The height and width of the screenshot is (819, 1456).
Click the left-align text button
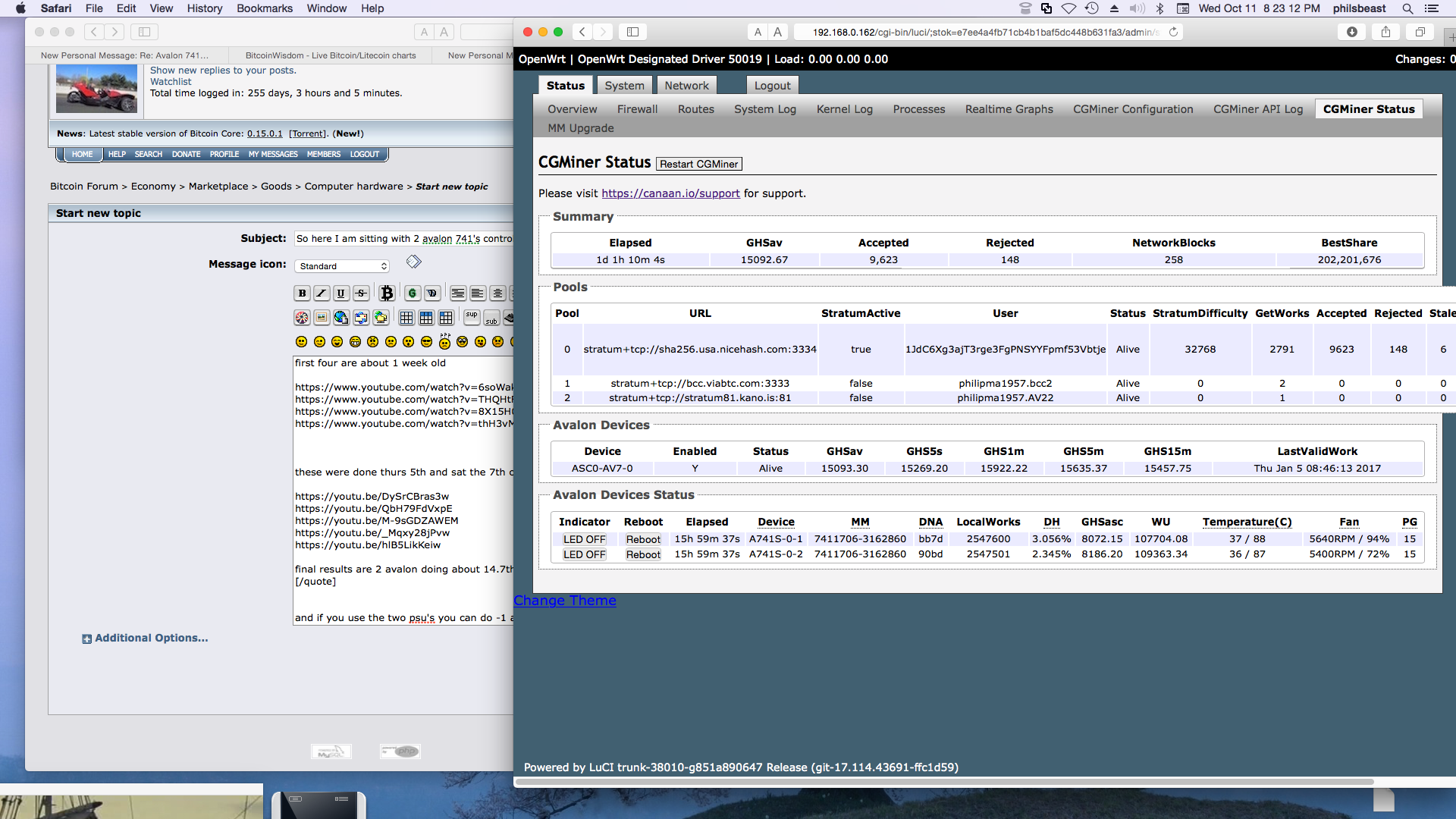coord(477,293)
